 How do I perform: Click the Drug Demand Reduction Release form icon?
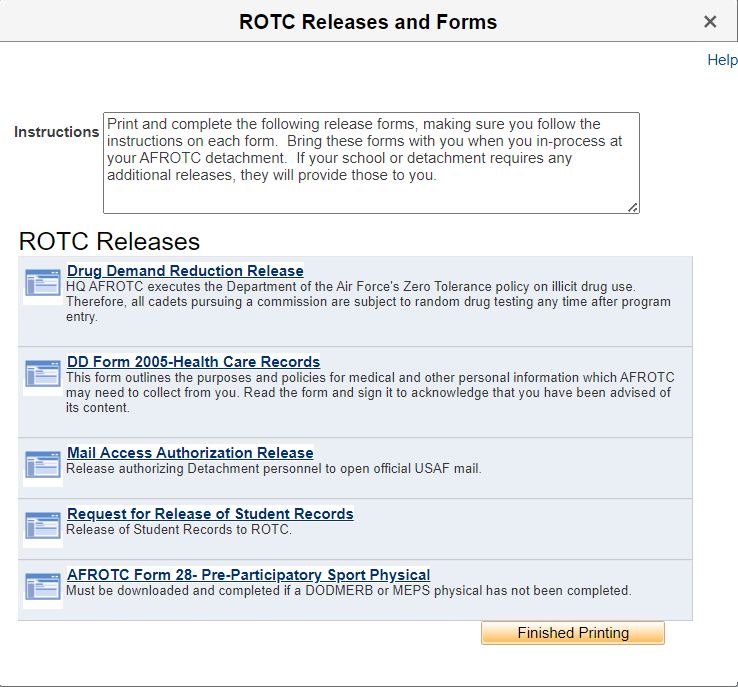(43, 284)
